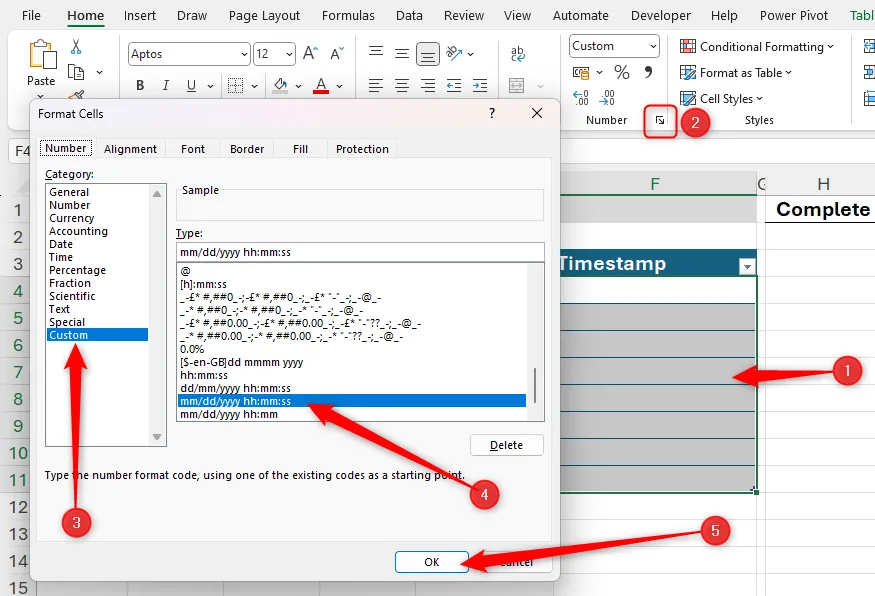The width and height of the screenshot is (875, 596).
Task: Toggle Italic formatting
Action: pos(165,85)
